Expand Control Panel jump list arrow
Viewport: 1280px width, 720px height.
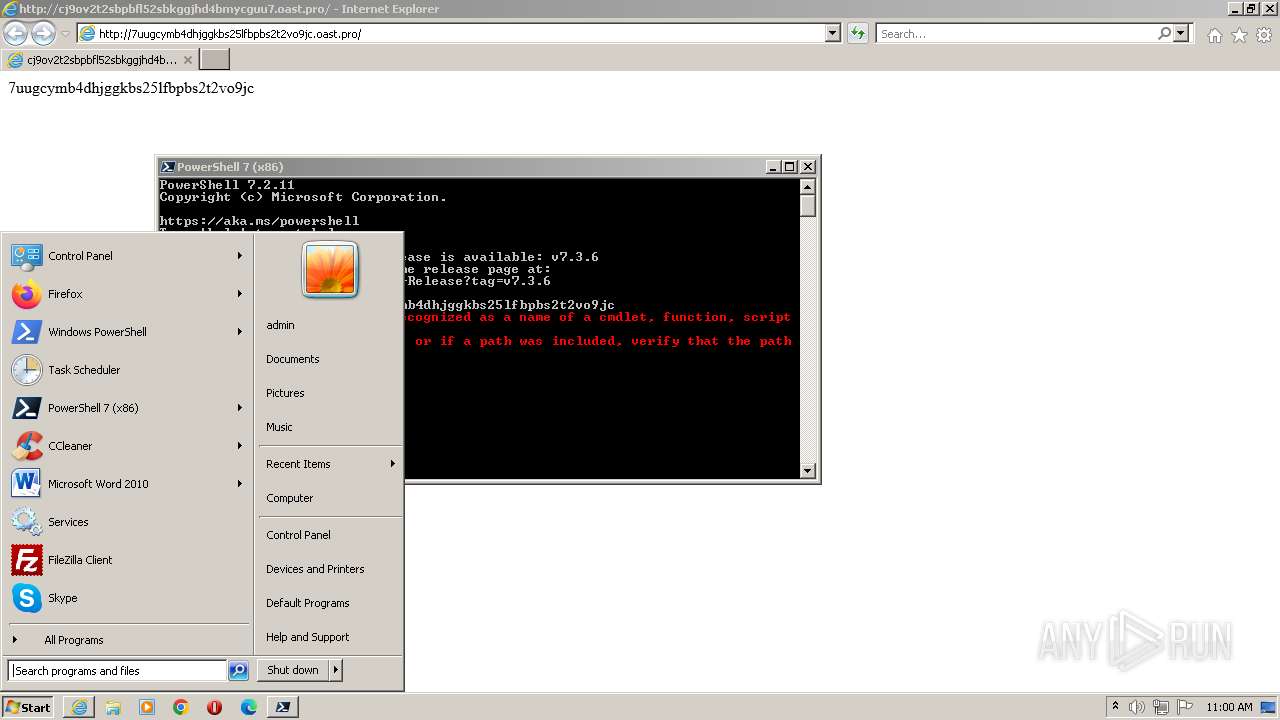[240, 256]
